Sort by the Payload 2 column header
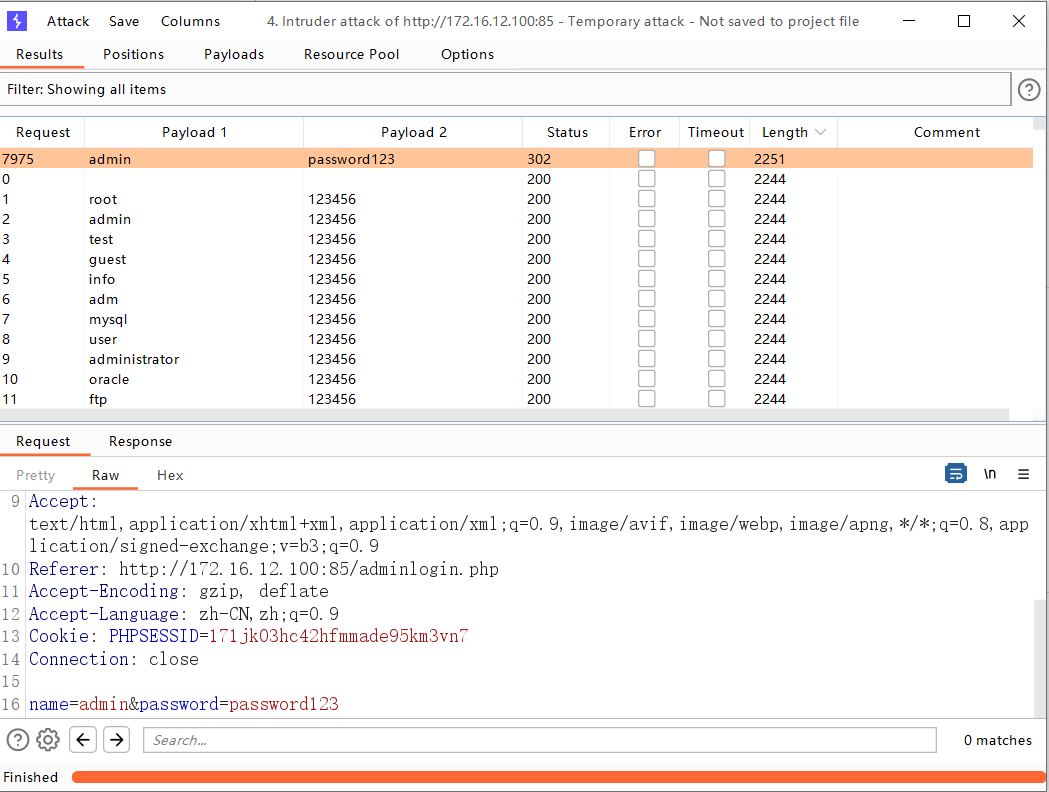The image size is (1049, 792). tap(413, 132)
